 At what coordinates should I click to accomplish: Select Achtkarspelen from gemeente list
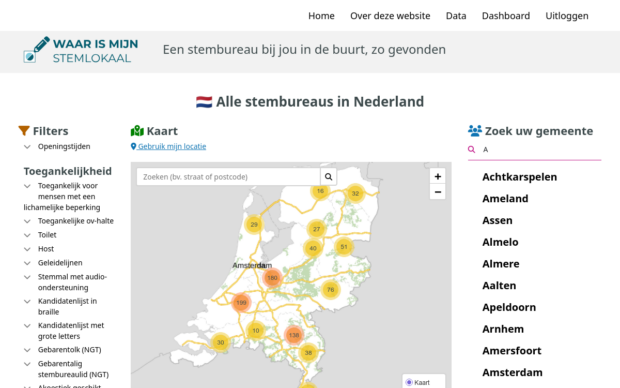pyautogui.click(x=519, y=177)
